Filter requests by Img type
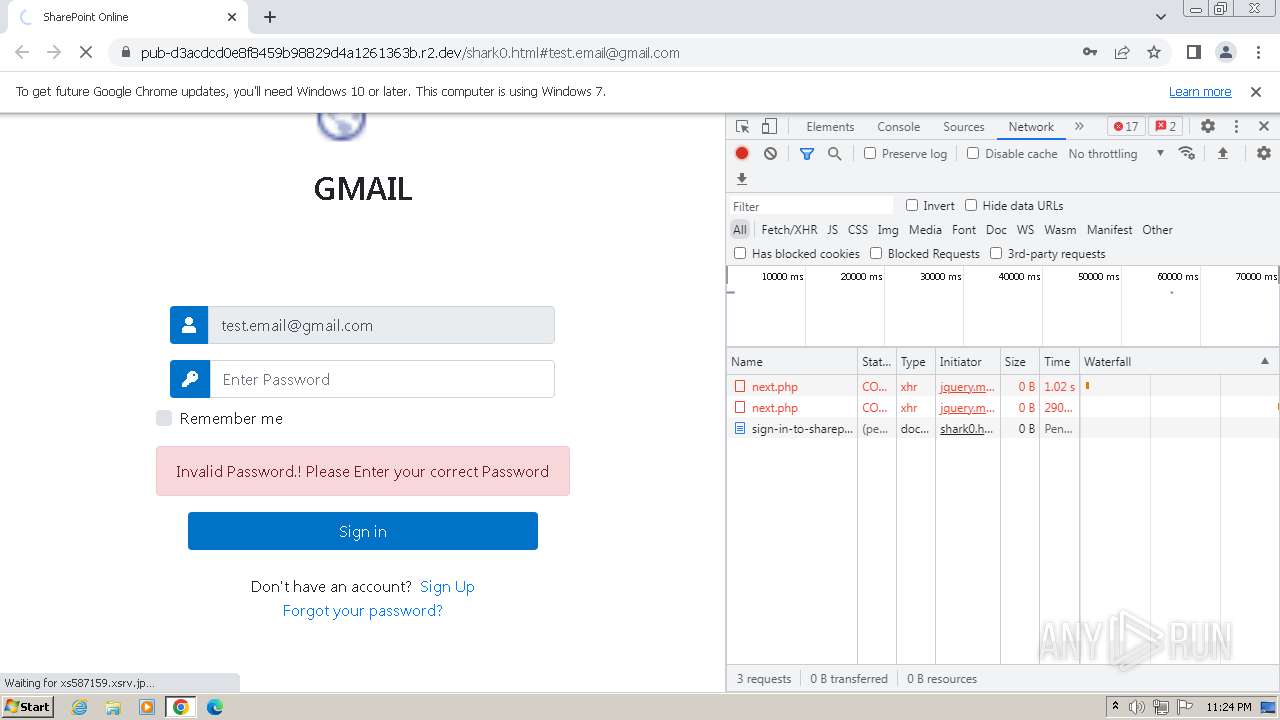 coord(888,230)
